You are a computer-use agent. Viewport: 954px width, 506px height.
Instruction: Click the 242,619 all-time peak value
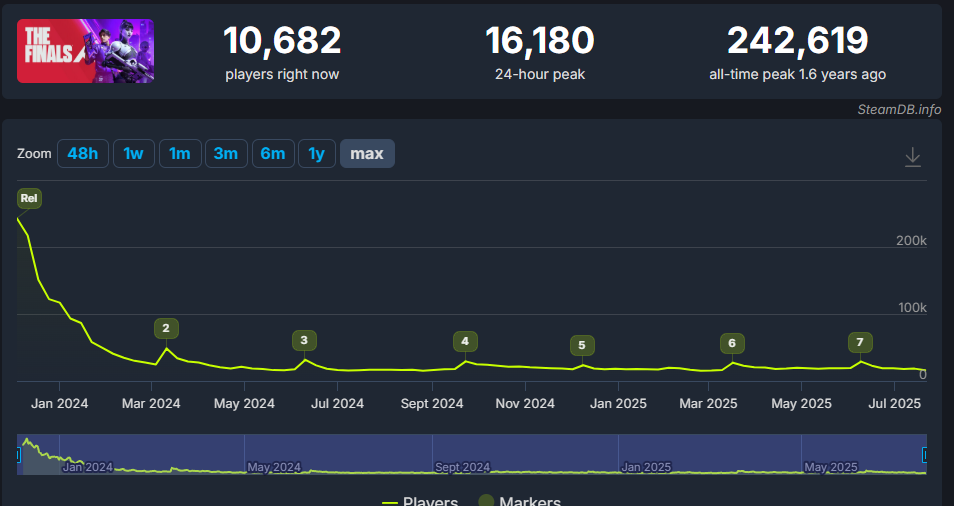click(x=798, y=41)
